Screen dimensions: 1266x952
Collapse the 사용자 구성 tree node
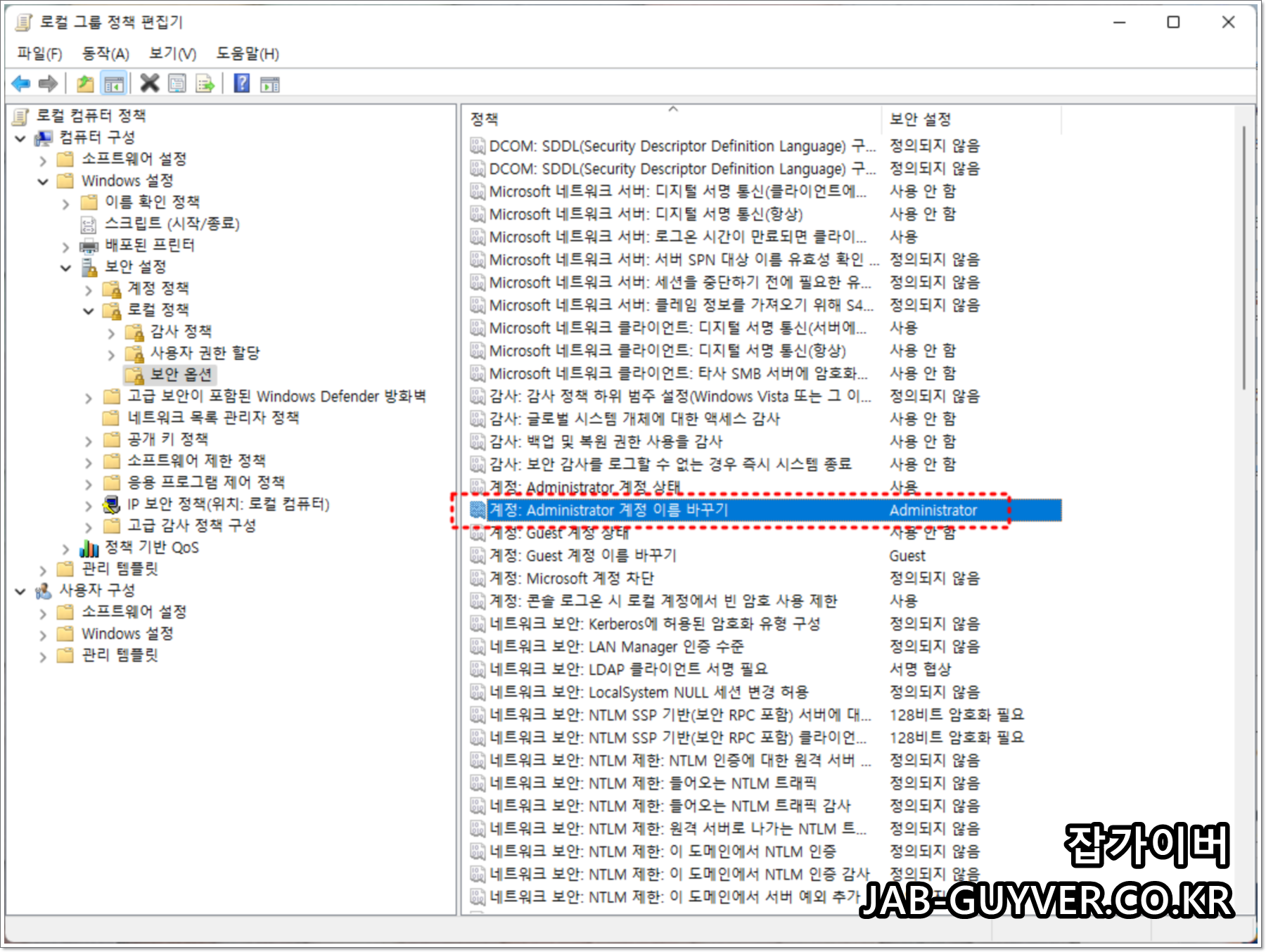tap(20, 591)
